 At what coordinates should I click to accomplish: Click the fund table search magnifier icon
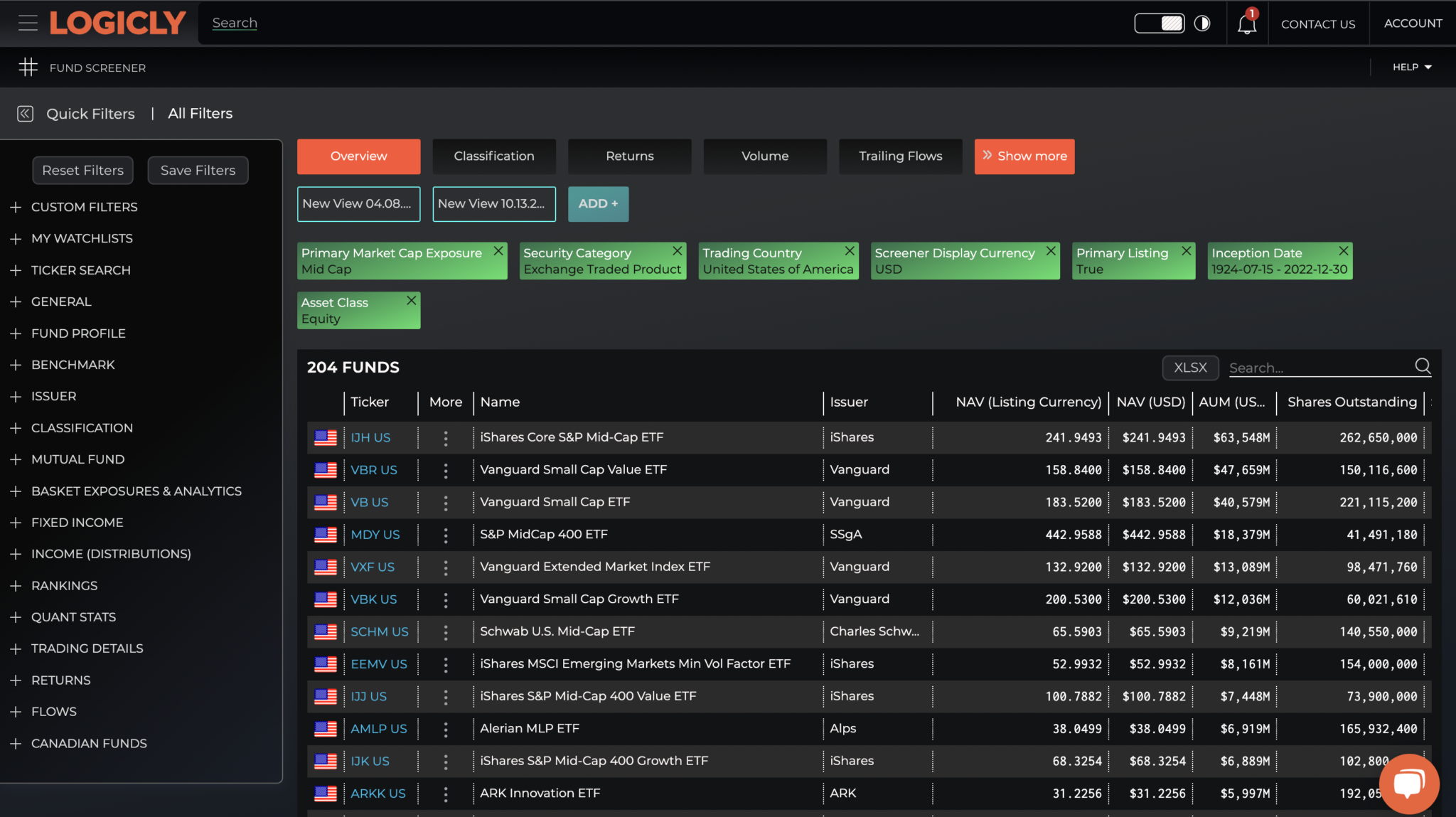tap(1423, 366)
